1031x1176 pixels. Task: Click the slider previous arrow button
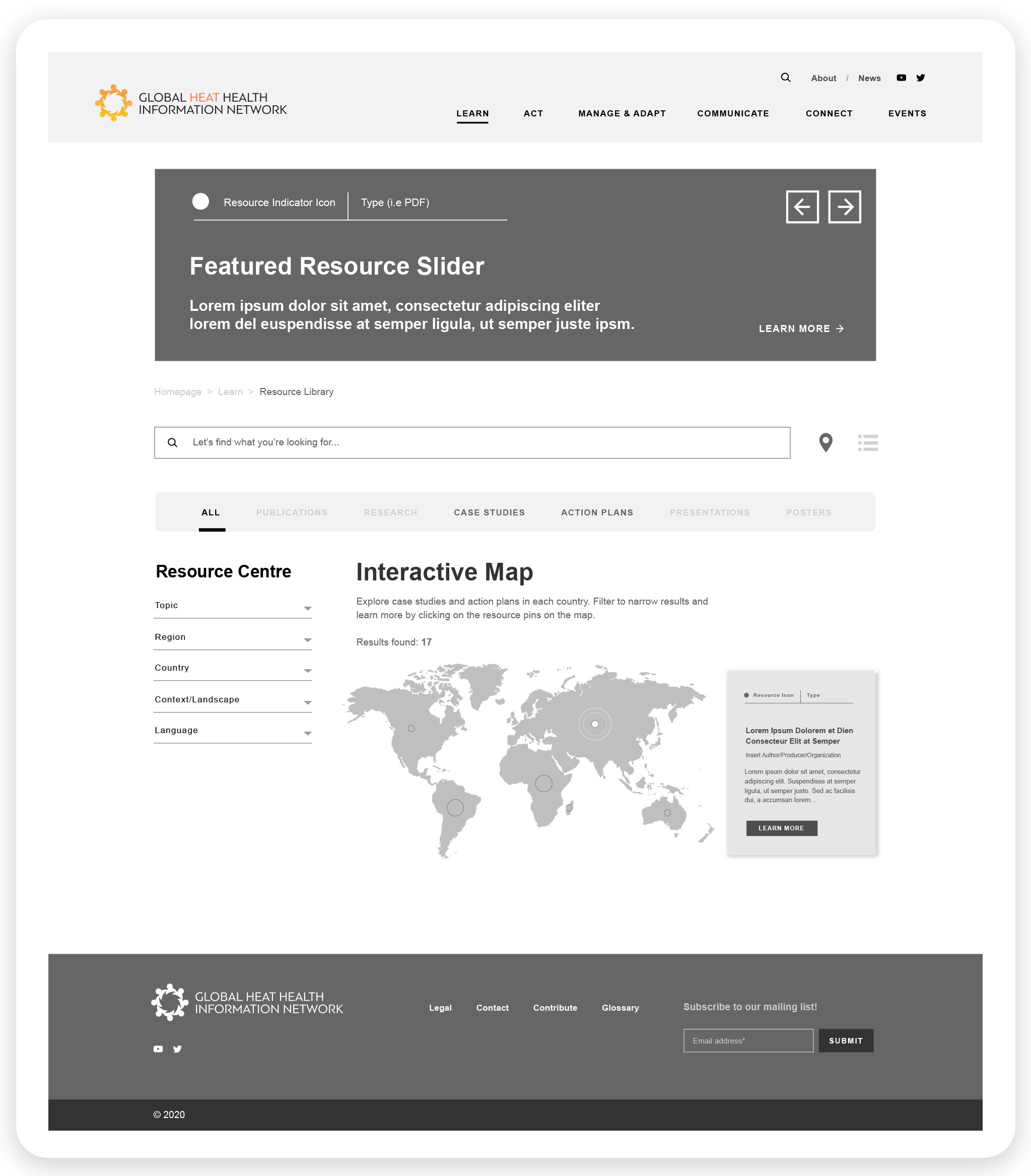coord(802,207)
